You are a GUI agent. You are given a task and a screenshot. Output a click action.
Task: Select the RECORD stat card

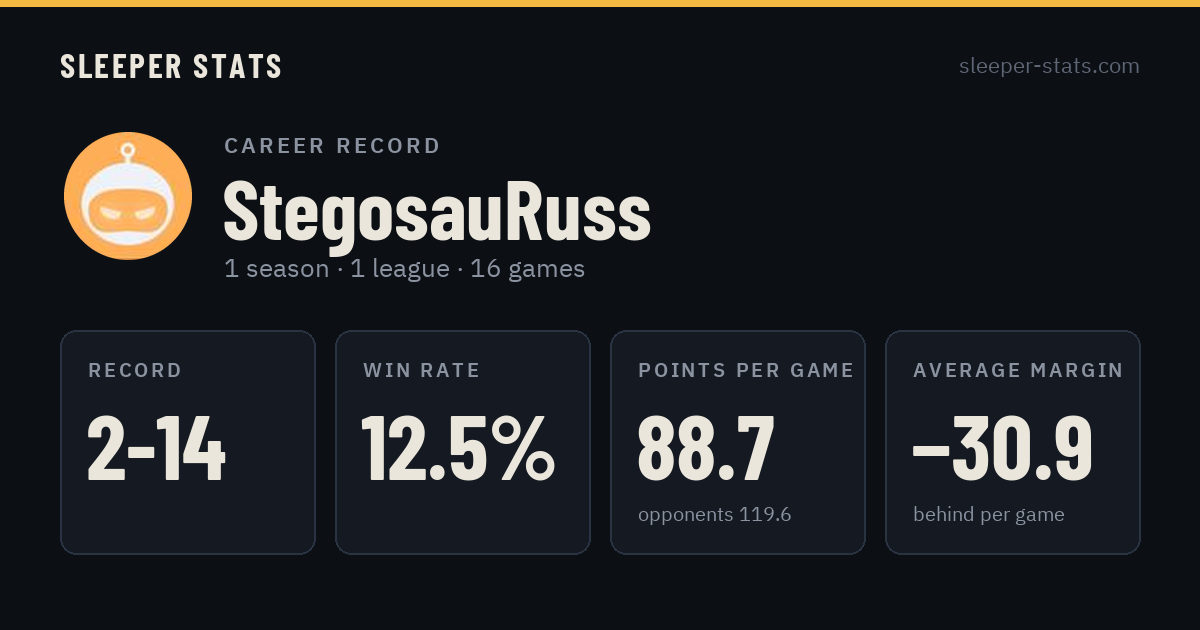click(x=188, y=442)
